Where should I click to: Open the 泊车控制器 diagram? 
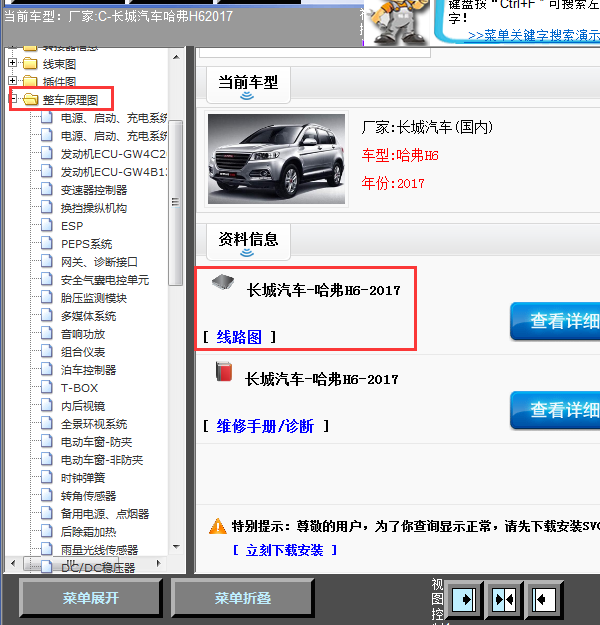(89, 370)
